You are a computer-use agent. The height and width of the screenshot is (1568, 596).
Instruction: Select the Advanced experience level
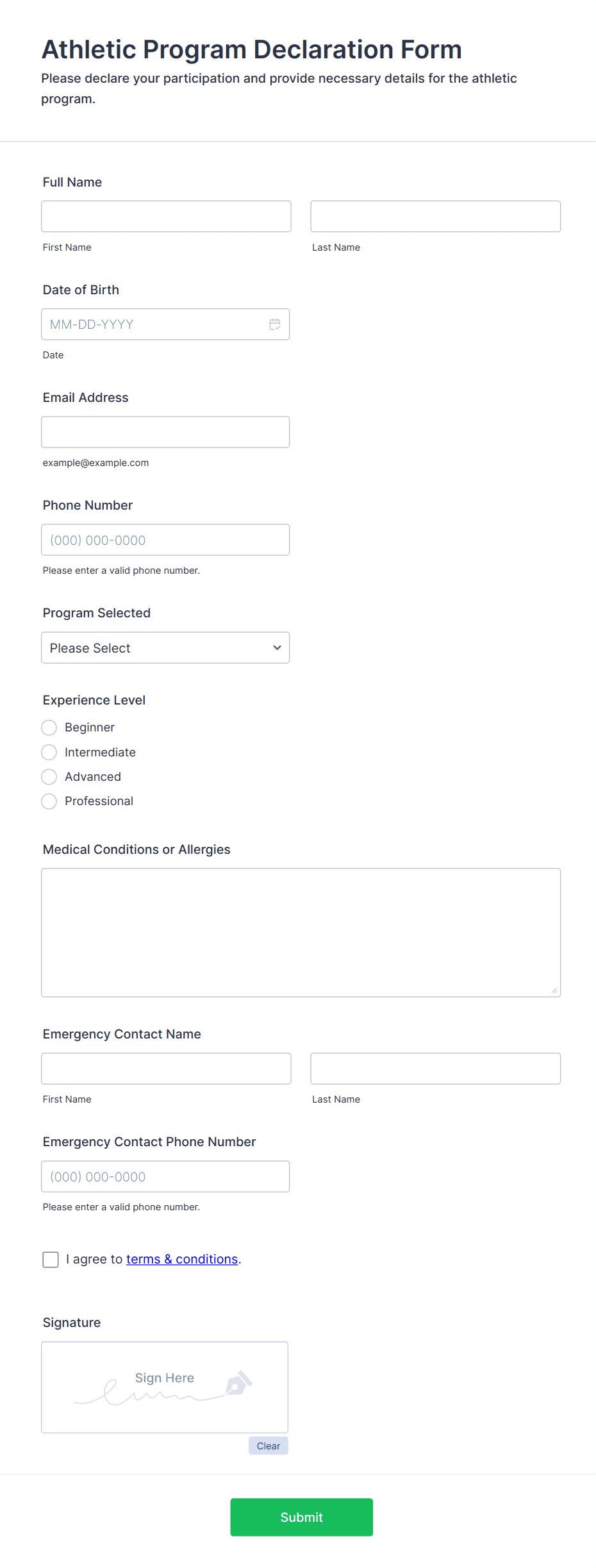pyautogui.click(x=49, y=777)
